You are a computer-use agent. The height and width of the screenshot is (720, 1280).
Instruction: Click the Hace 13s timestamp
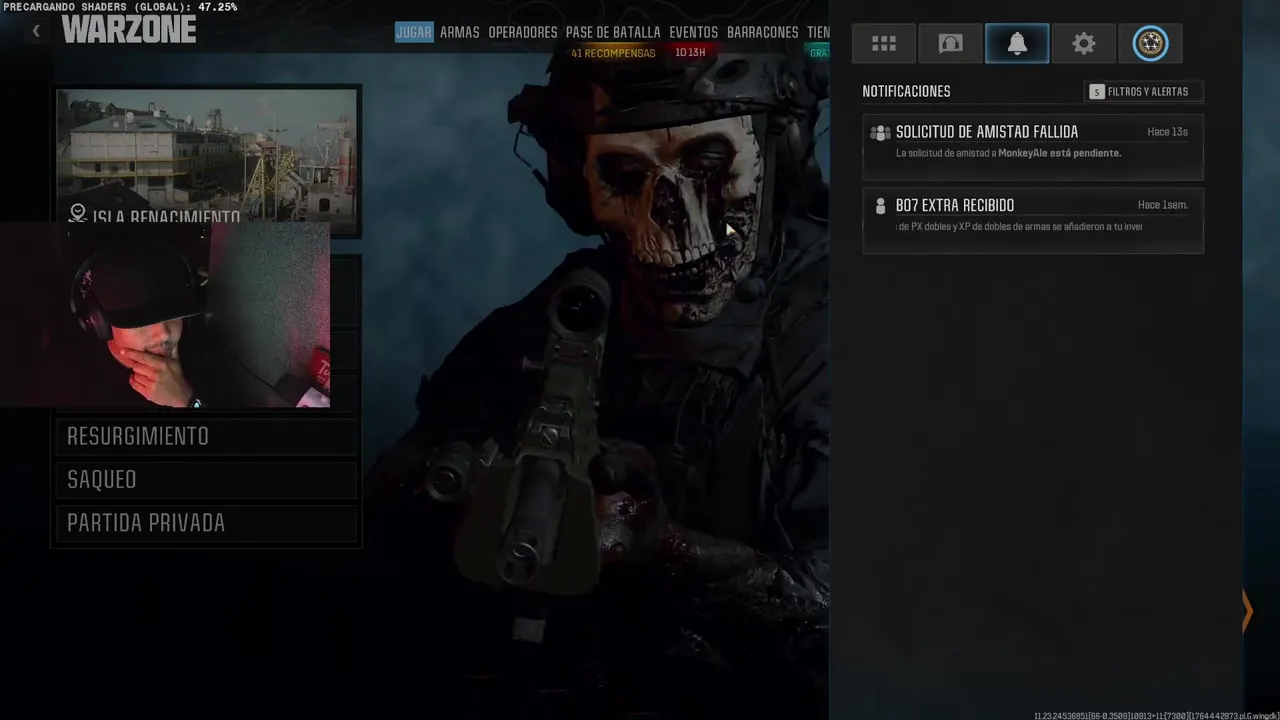point(1168,132)
